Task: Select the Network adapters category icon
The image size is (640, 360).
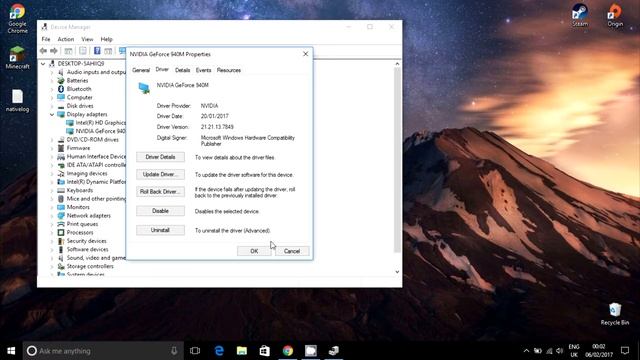Action: tap(61, 216)
